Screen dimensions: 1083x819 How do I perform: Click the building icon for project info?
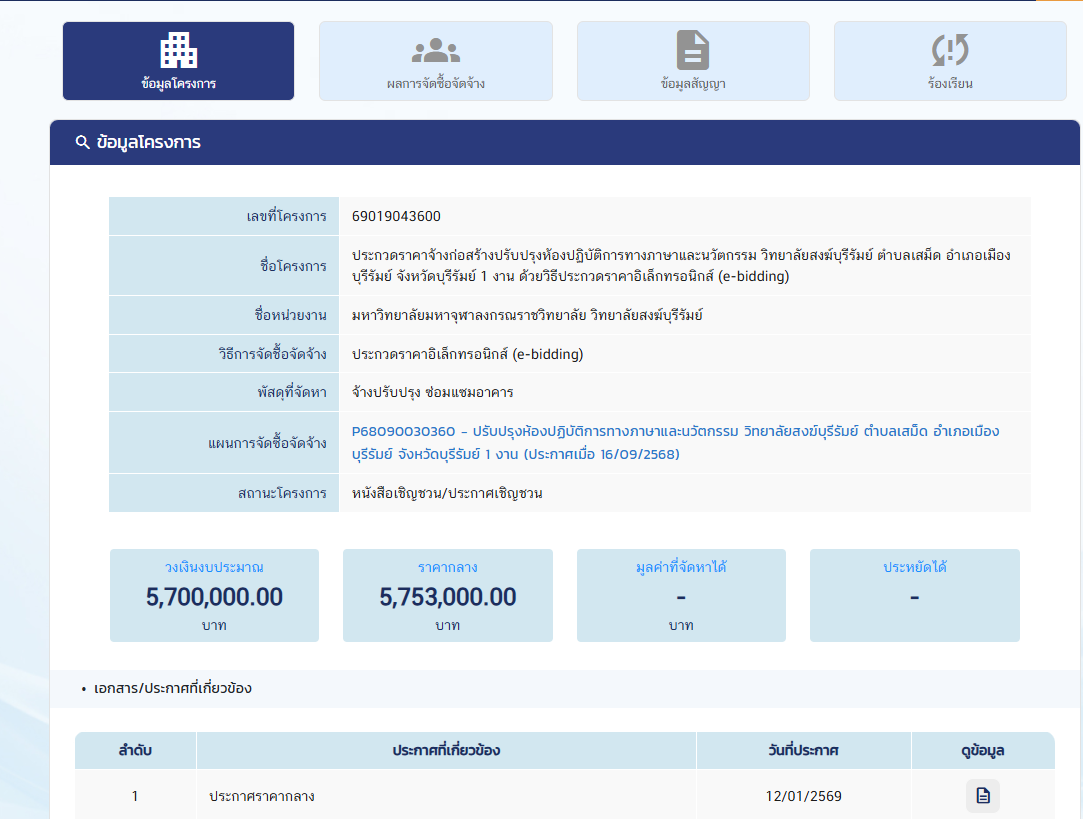178,49
